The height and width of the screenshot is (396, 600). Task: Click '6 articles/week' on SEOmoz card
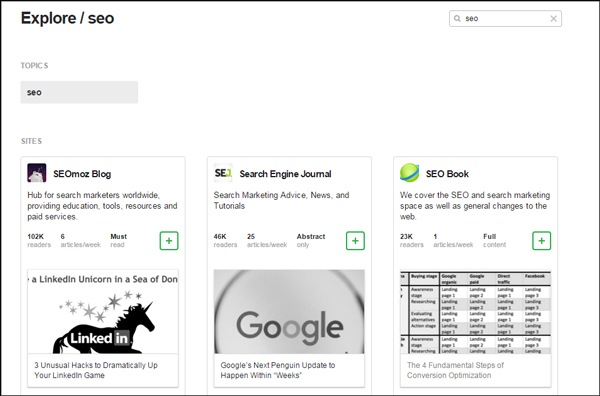pos(80,241)
